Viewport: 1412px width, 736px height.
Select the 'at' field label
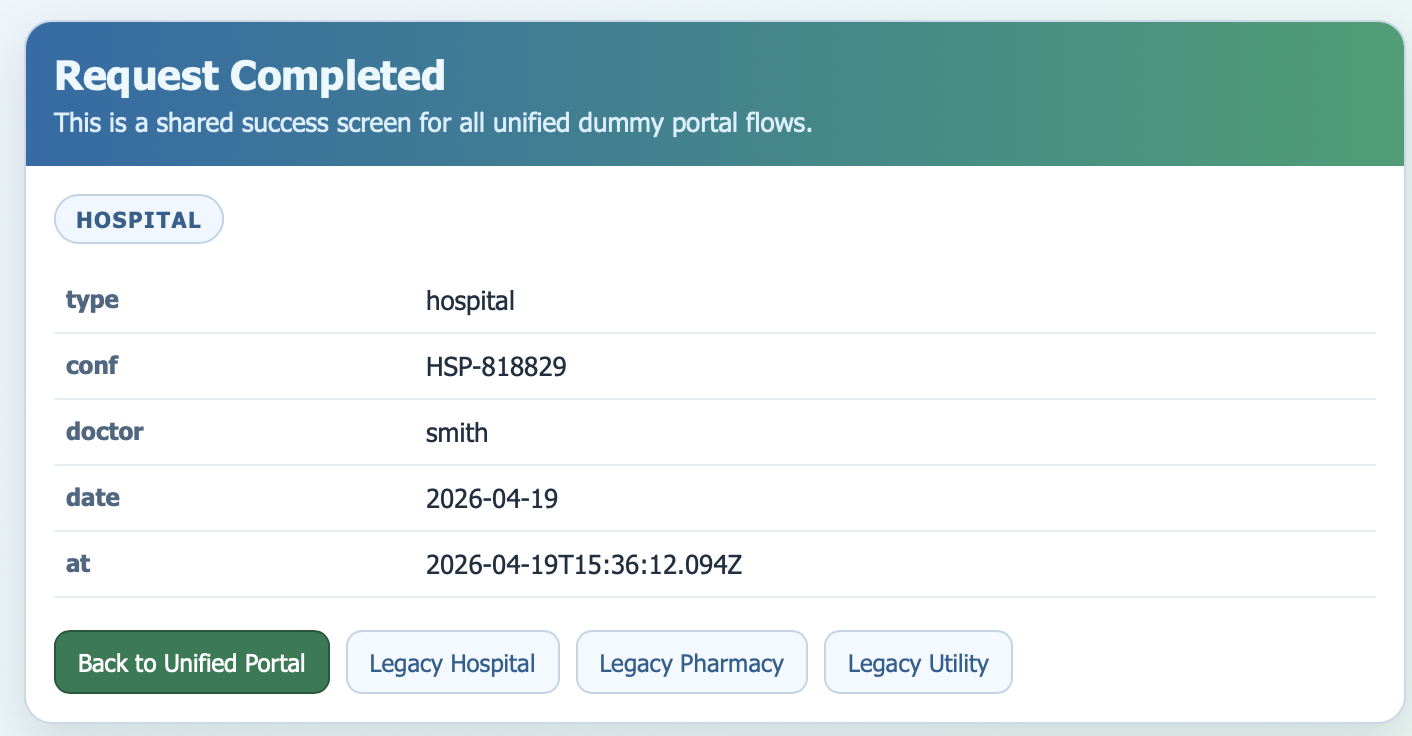[x=78, y=563]
